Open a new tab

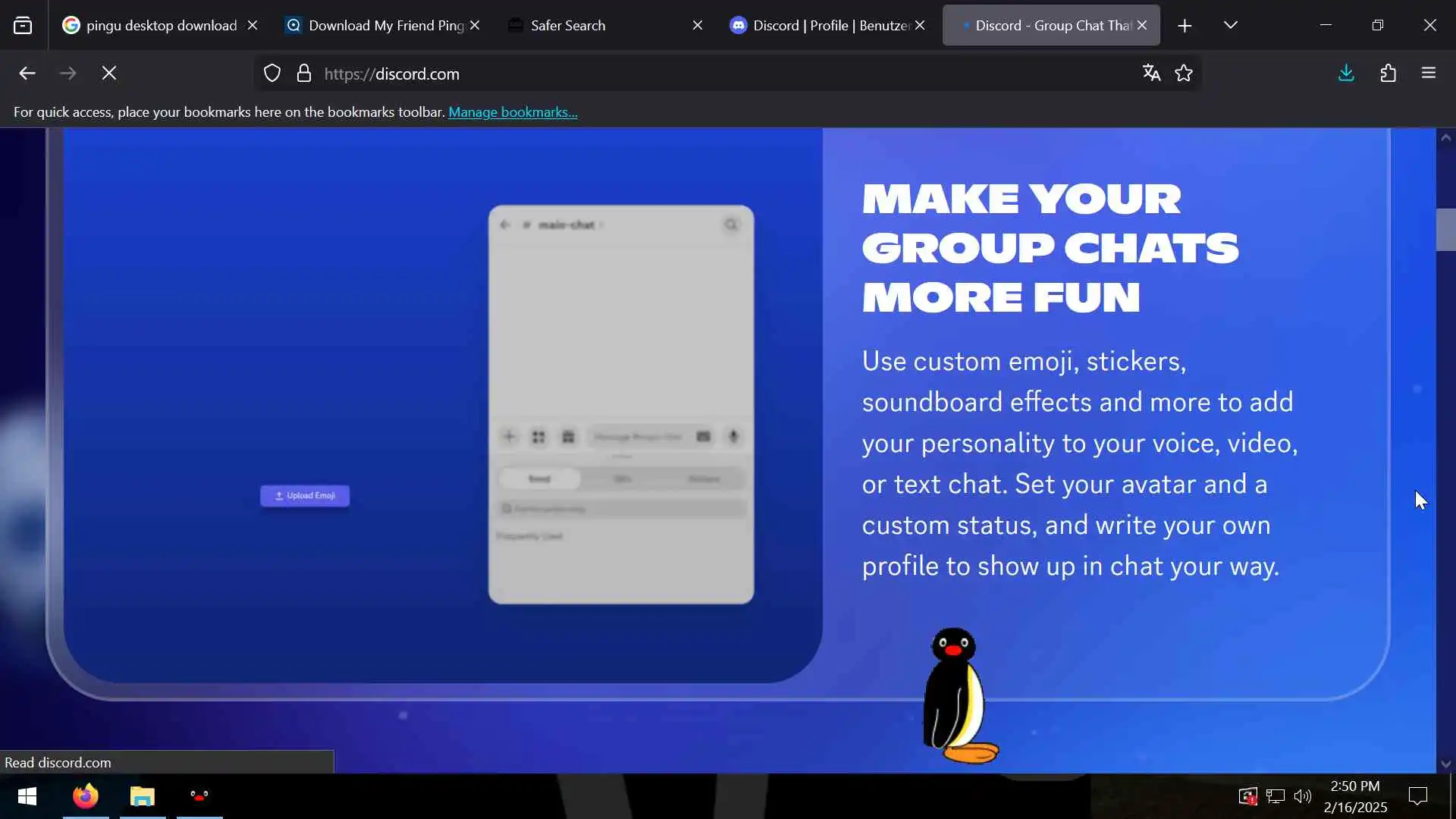(1185, 26)
